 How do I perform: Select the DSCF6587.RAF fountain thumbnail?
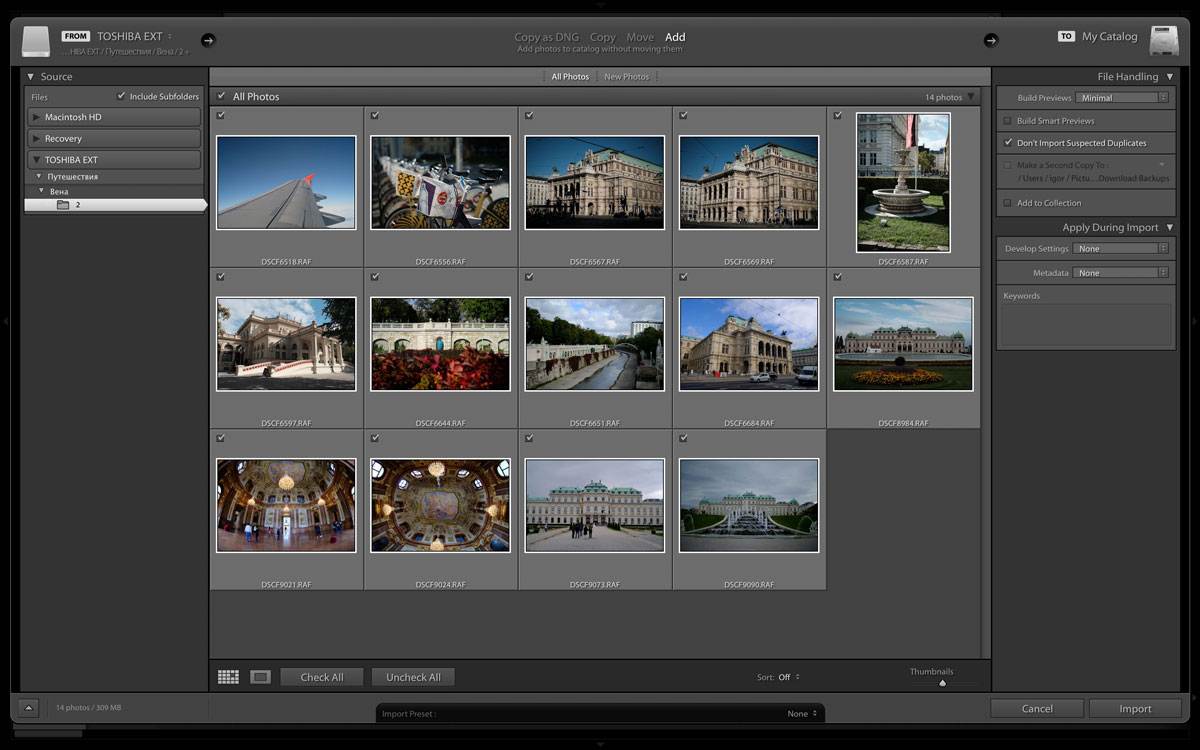(x=903, y=182)
